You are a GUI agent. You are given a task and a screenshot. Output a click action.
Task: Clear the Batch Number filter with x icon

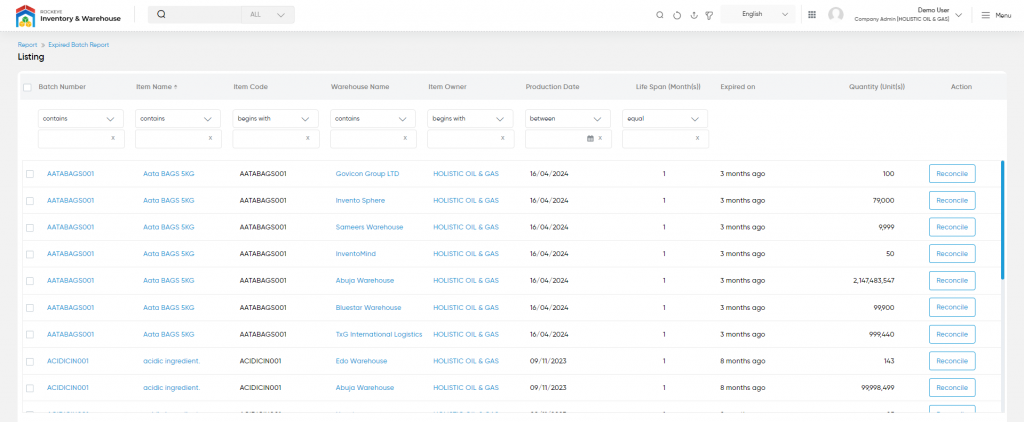point(113,138)
